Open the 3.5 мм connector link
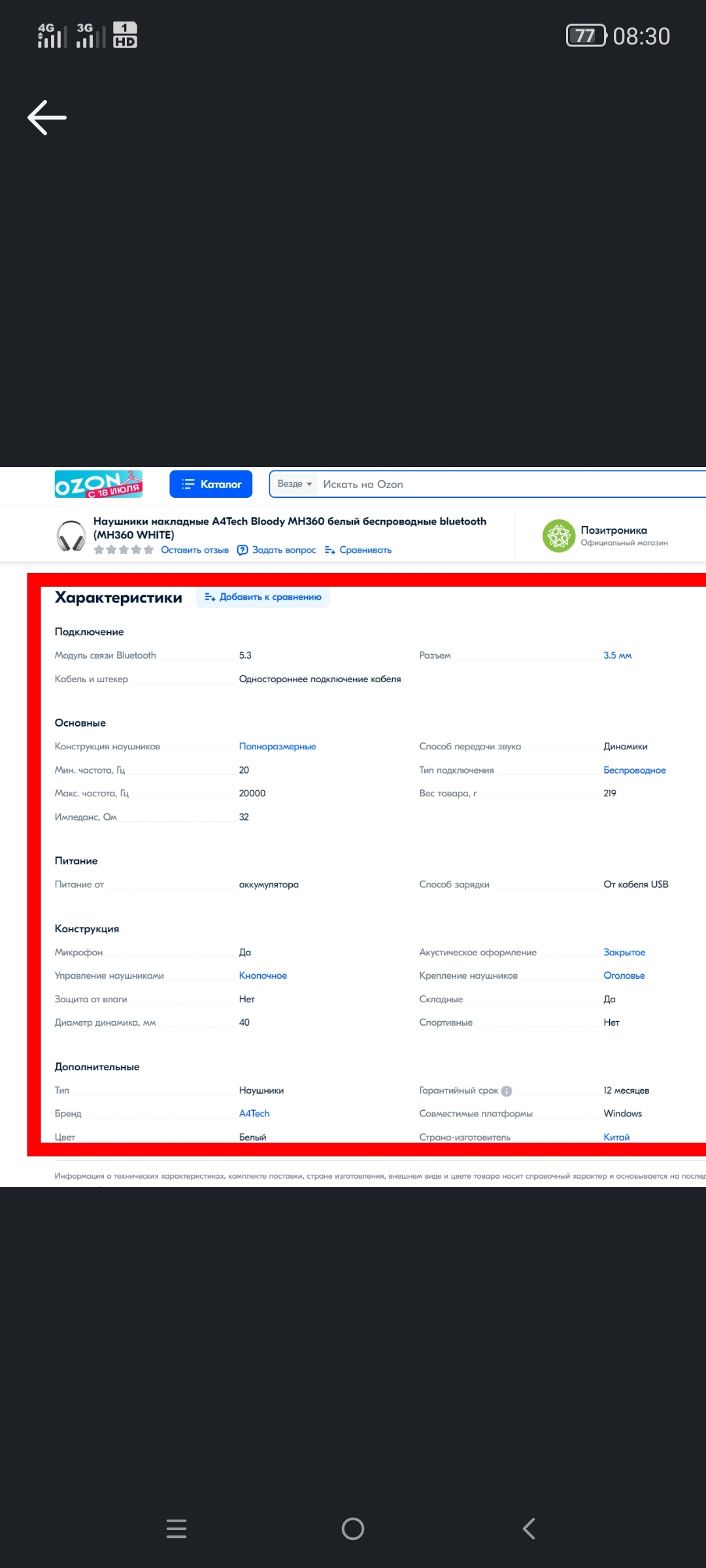The image size is (706, 1568). click(617, 655)
